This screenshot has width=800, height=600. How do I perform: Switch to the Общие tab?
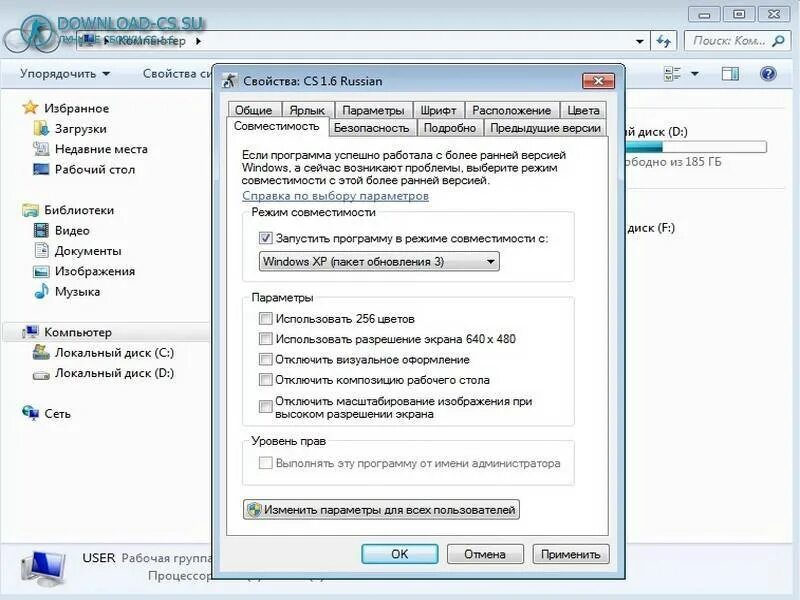[254, 110]
